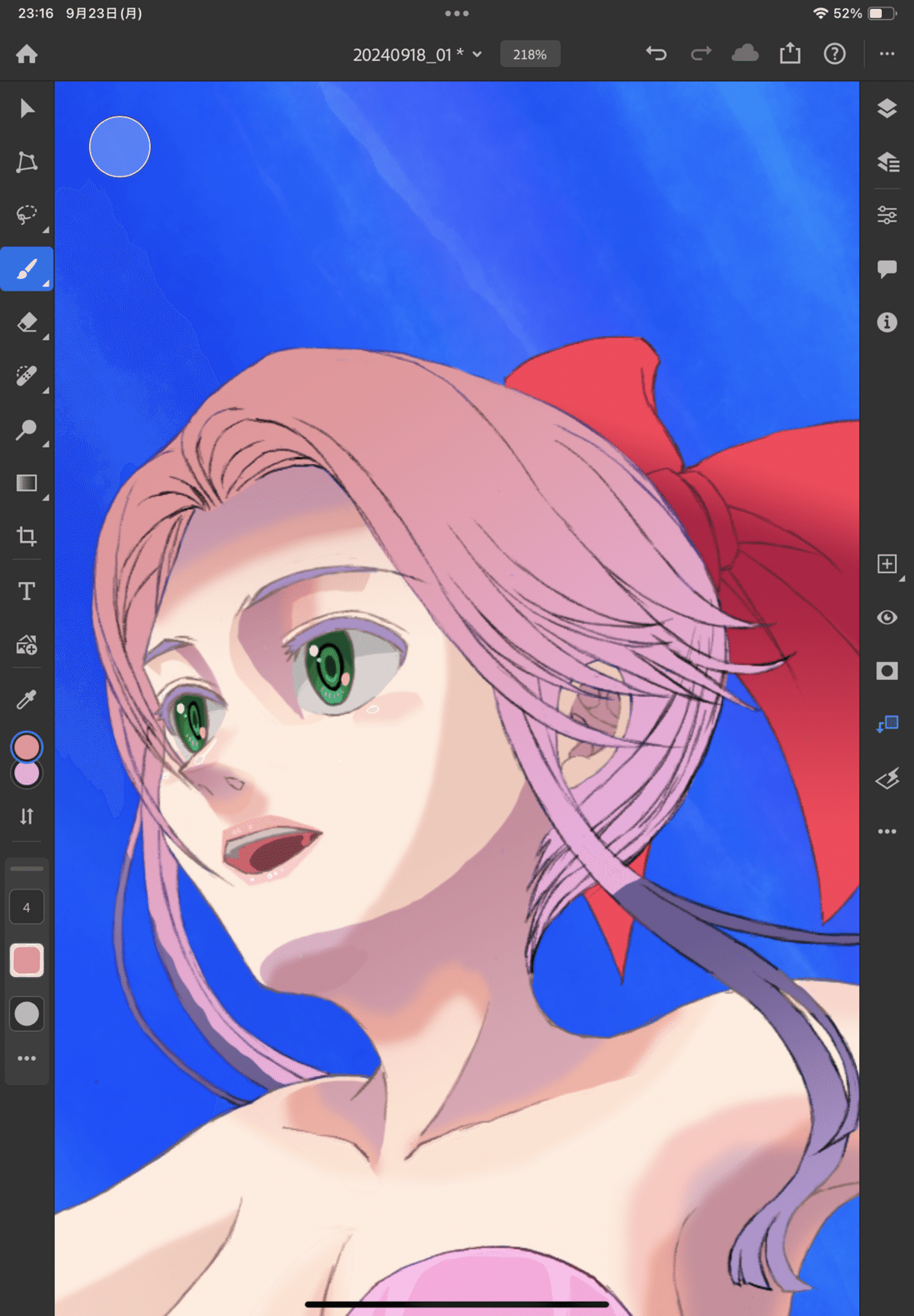Open the Help question mark
This screenshot has height=1316, width=914.
835,53
